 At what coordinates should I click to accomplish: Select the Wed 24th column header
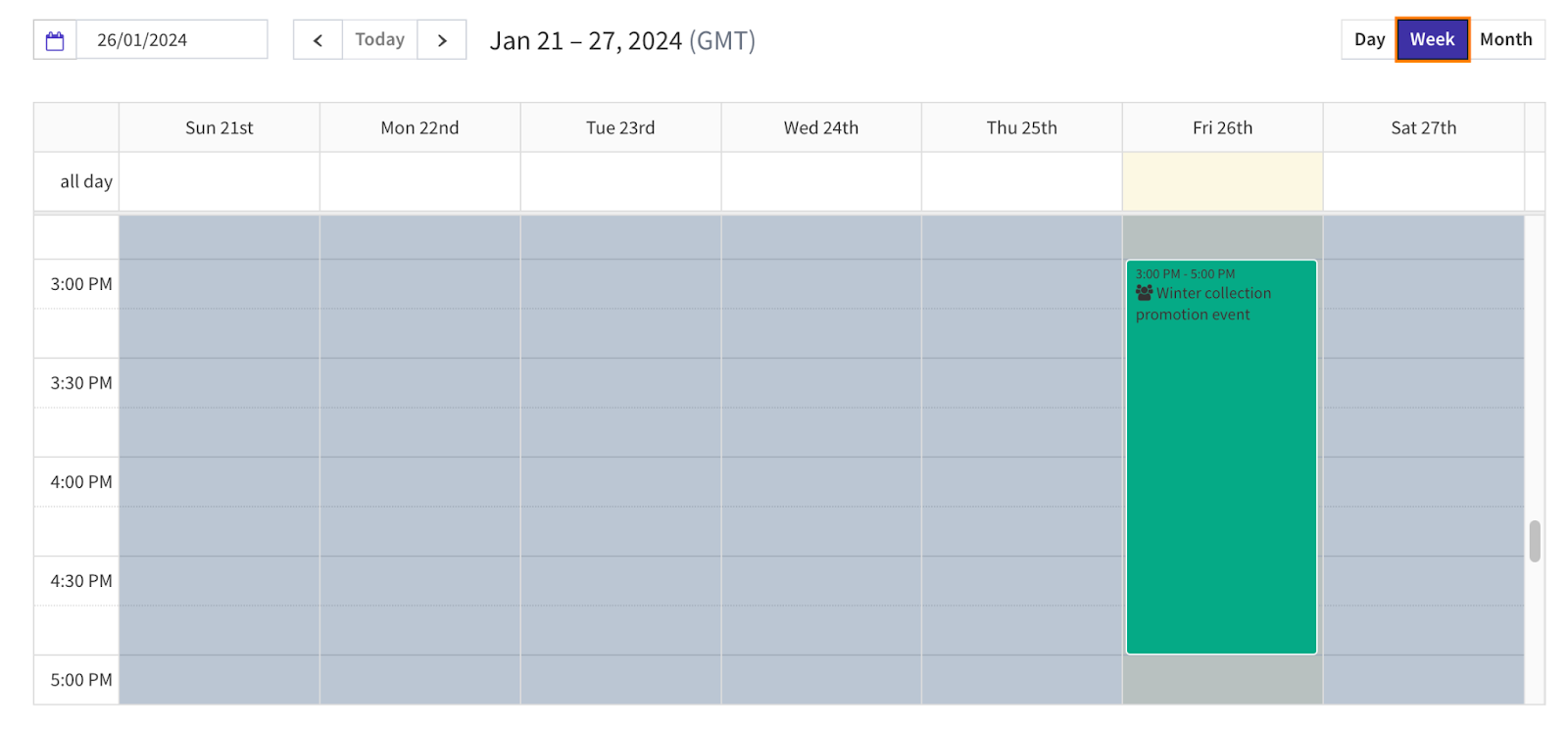tap(821, 127)
